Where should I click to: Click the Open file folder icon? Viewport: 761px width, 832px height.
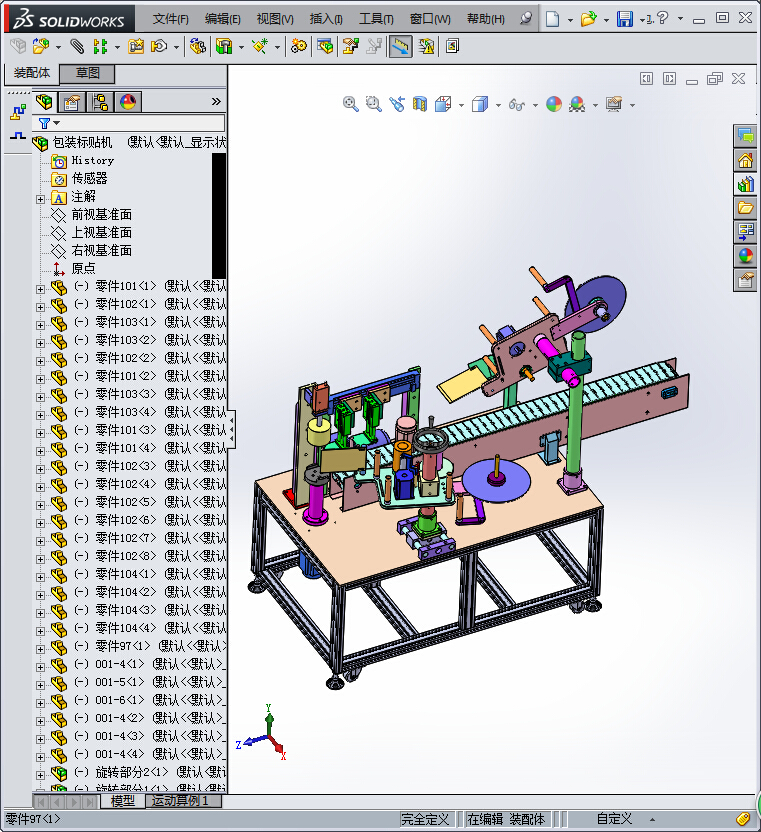[588, 19]
